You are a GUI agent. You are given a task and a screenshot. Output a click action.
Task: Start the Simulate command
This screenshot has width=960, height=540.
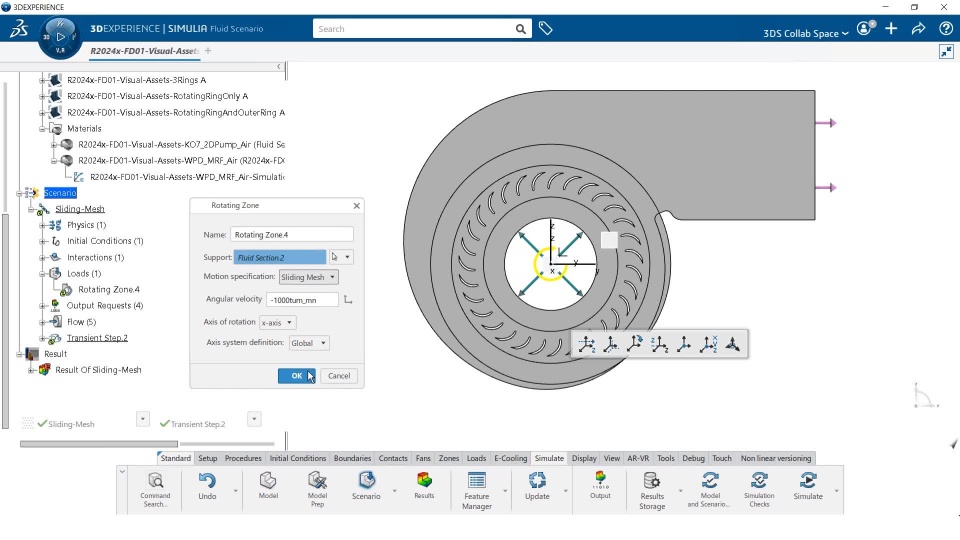(808, 486)
